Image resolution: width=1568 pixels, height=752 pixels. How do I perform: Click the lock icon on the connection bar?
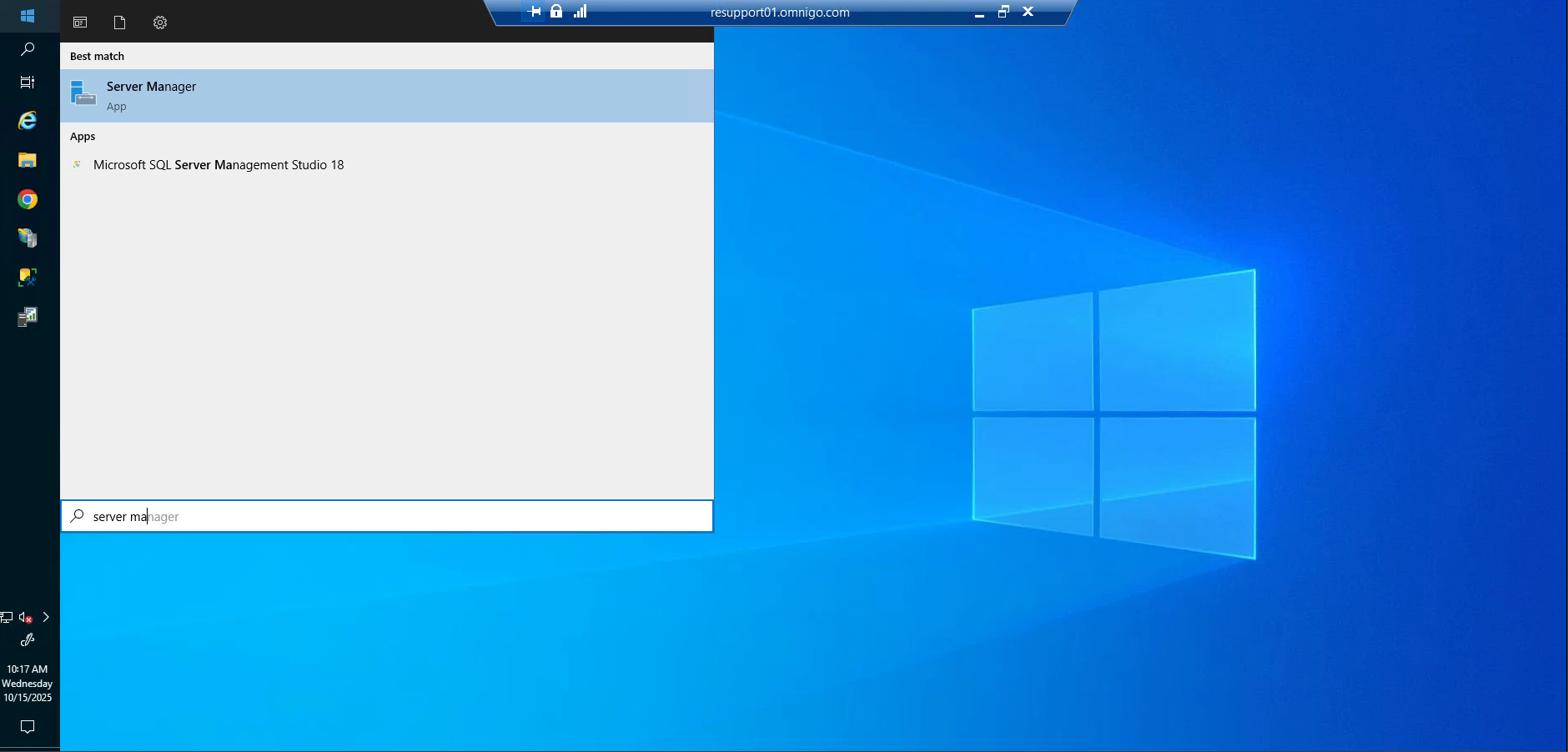(x=555, y=12)
